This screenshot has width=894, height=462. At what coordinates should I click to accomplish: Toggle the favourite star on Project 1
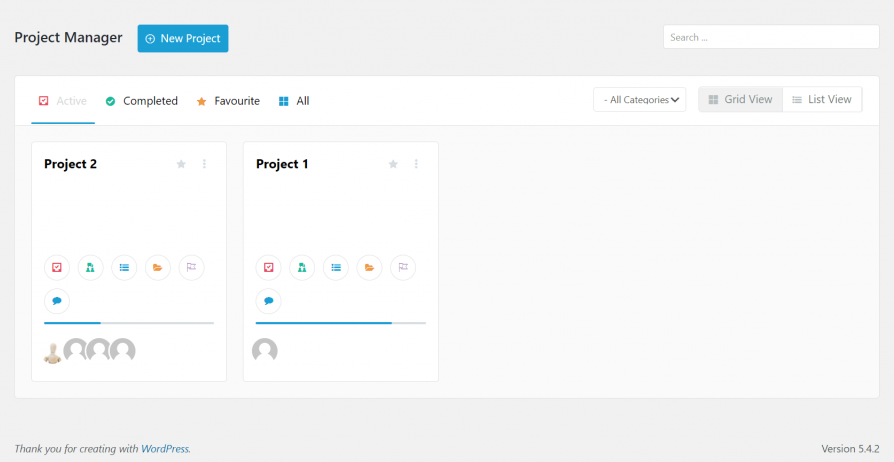pos(393,164)
